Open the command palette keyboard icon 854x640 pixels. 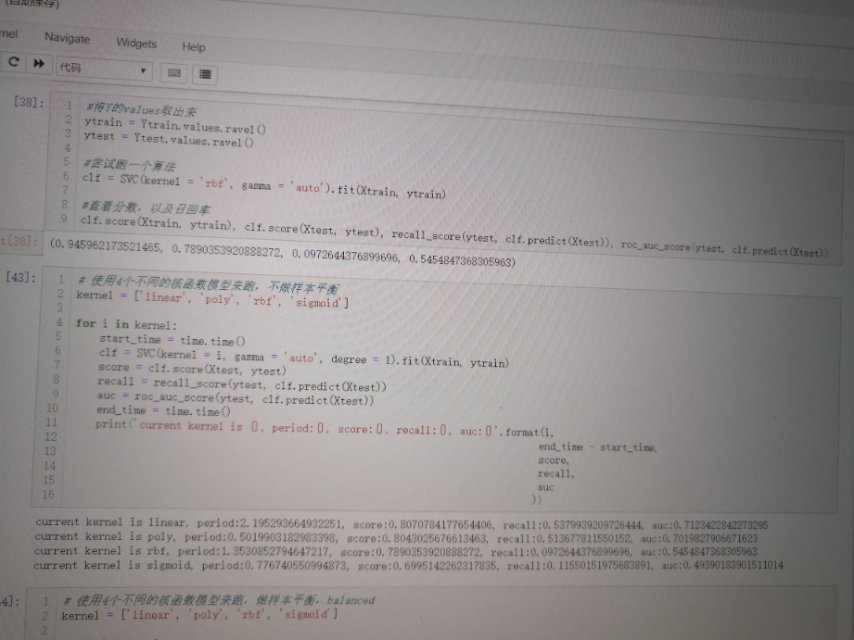click(174, 72)
